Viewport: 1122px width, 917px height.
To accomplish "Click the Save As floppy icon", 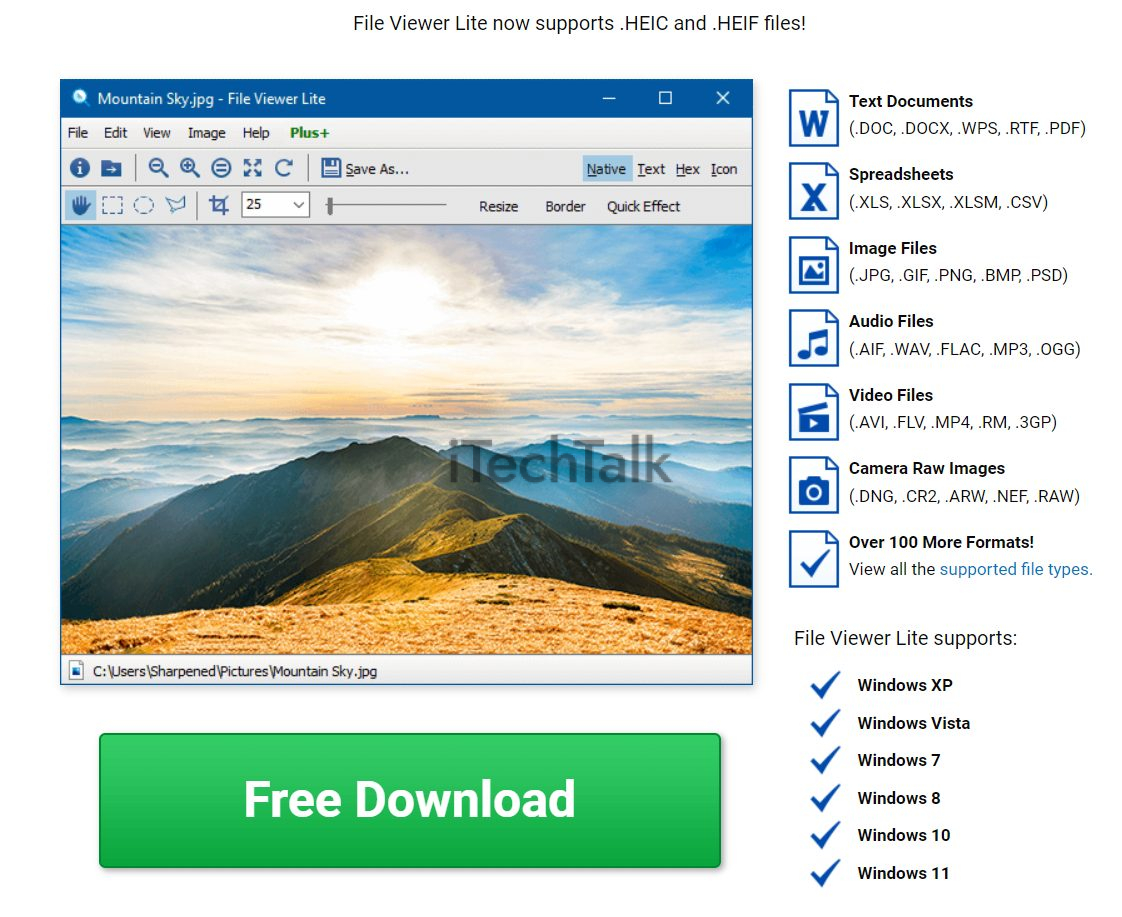I will tap(331, 168).
